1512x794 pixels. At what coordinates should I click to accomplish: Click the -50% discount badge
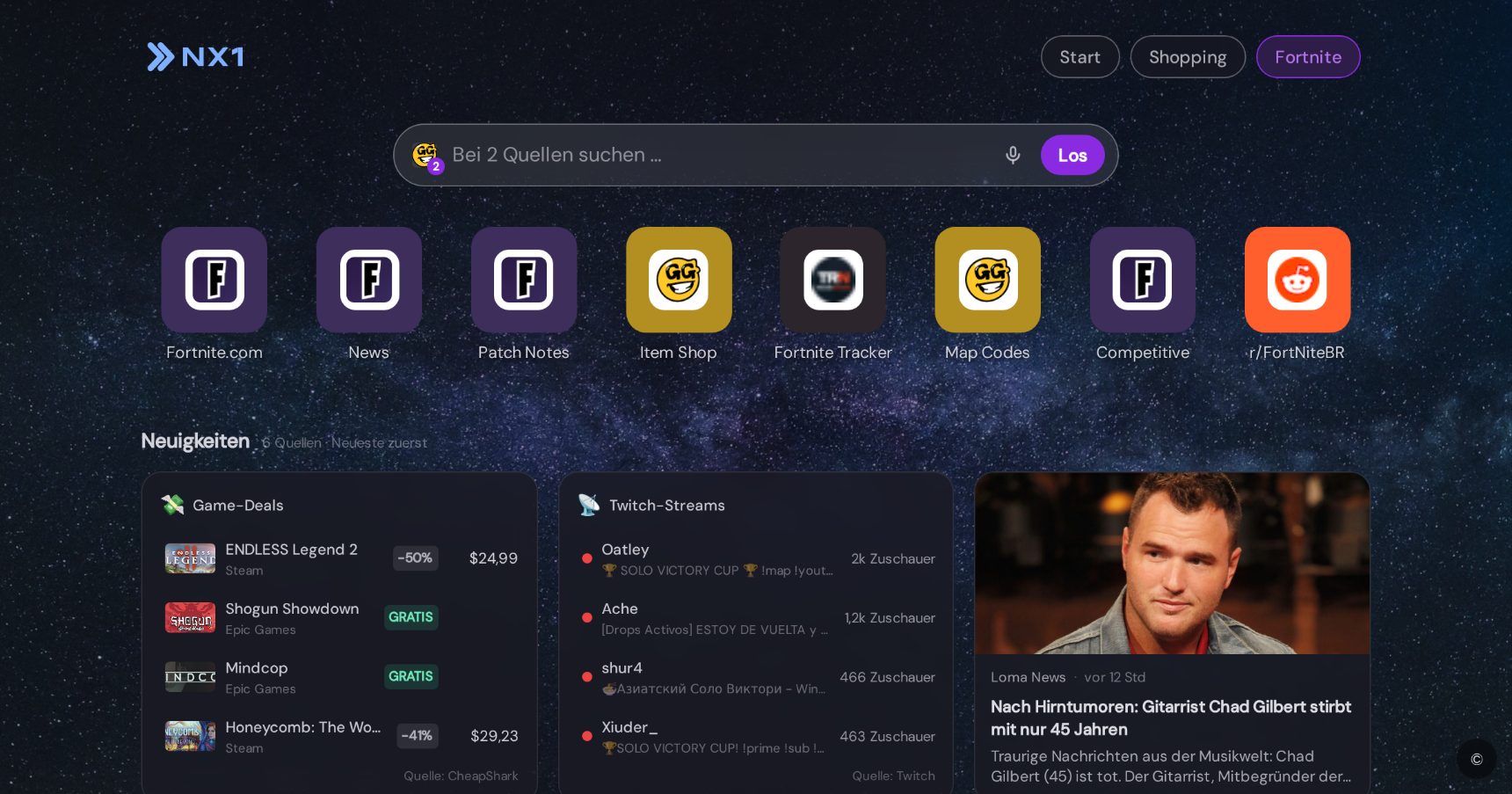415,558
